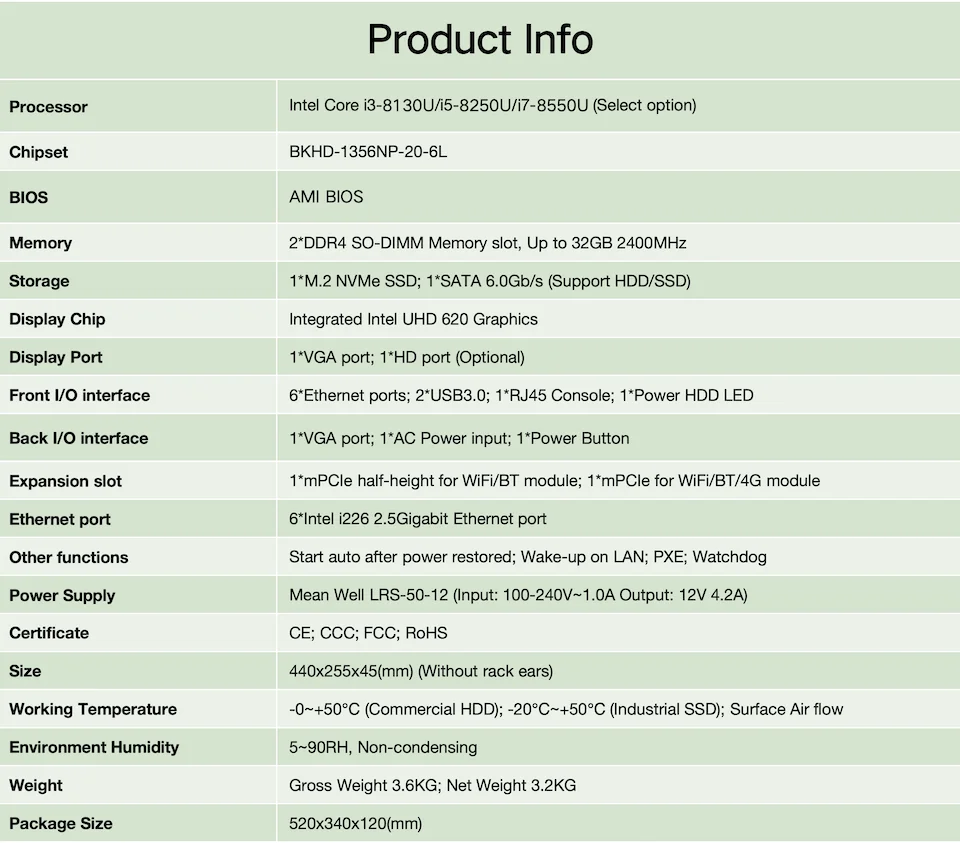Click the Display Port row label

pyautogui.click(x=56, y=357)
